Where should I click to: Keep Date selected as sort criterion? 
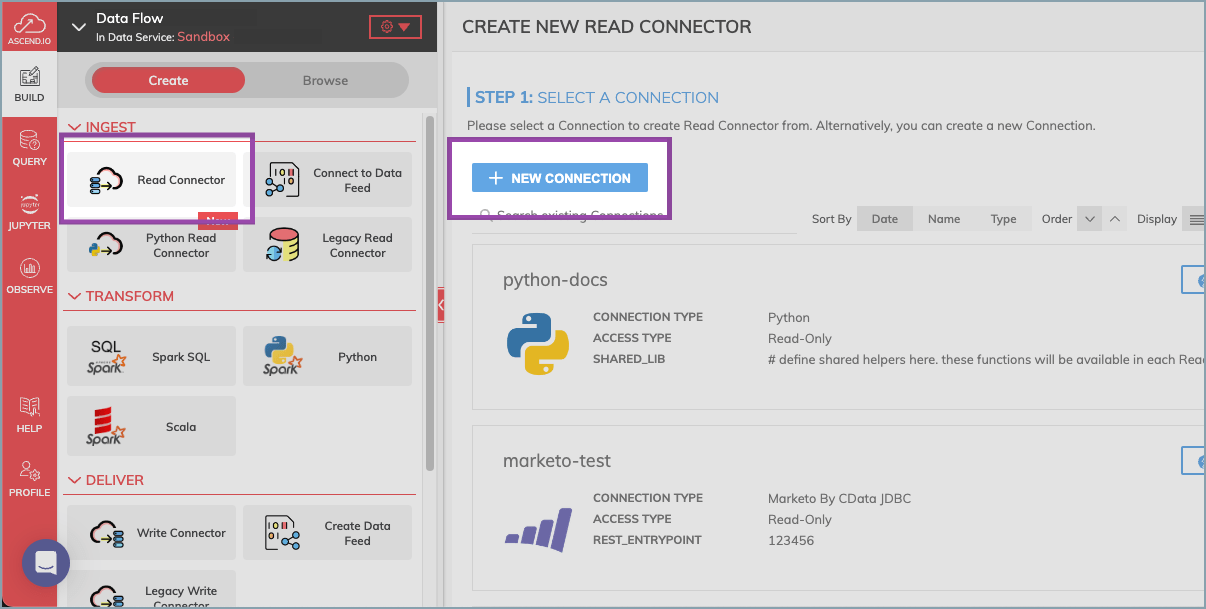(884, 218)
